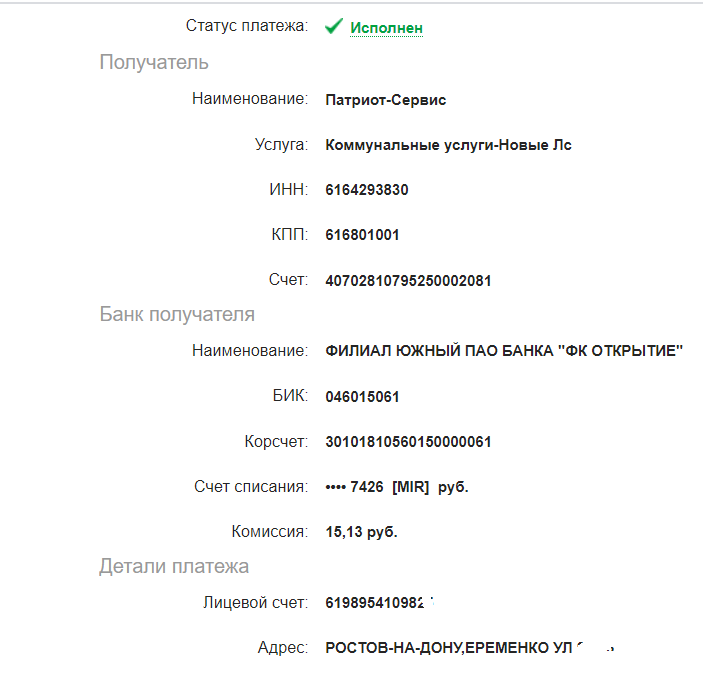Select the Патриот-Сервис recipient name
This screenshot has height=673, width=703.
(386, 100)
